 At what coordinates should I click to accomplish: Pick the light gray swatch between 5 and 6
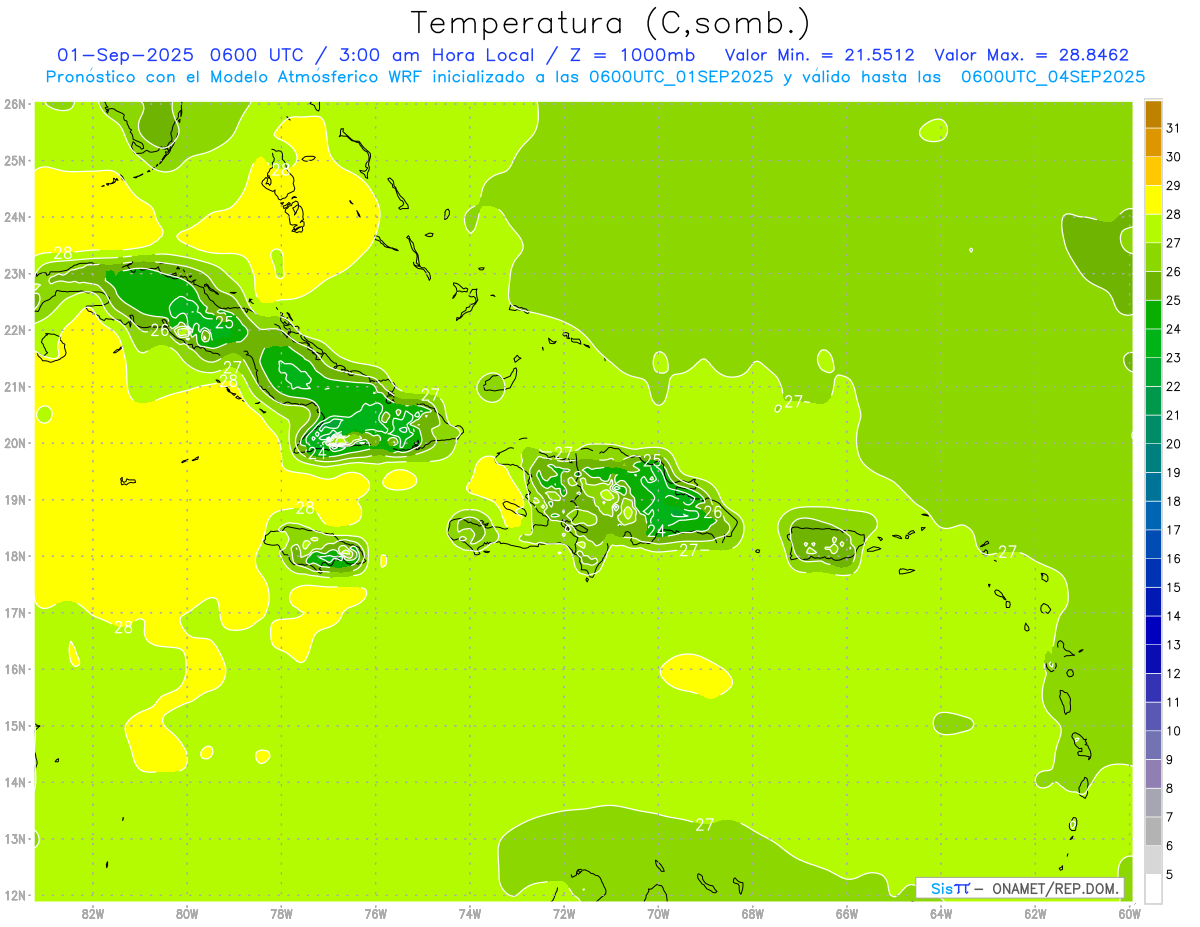tap(1153, 860)
